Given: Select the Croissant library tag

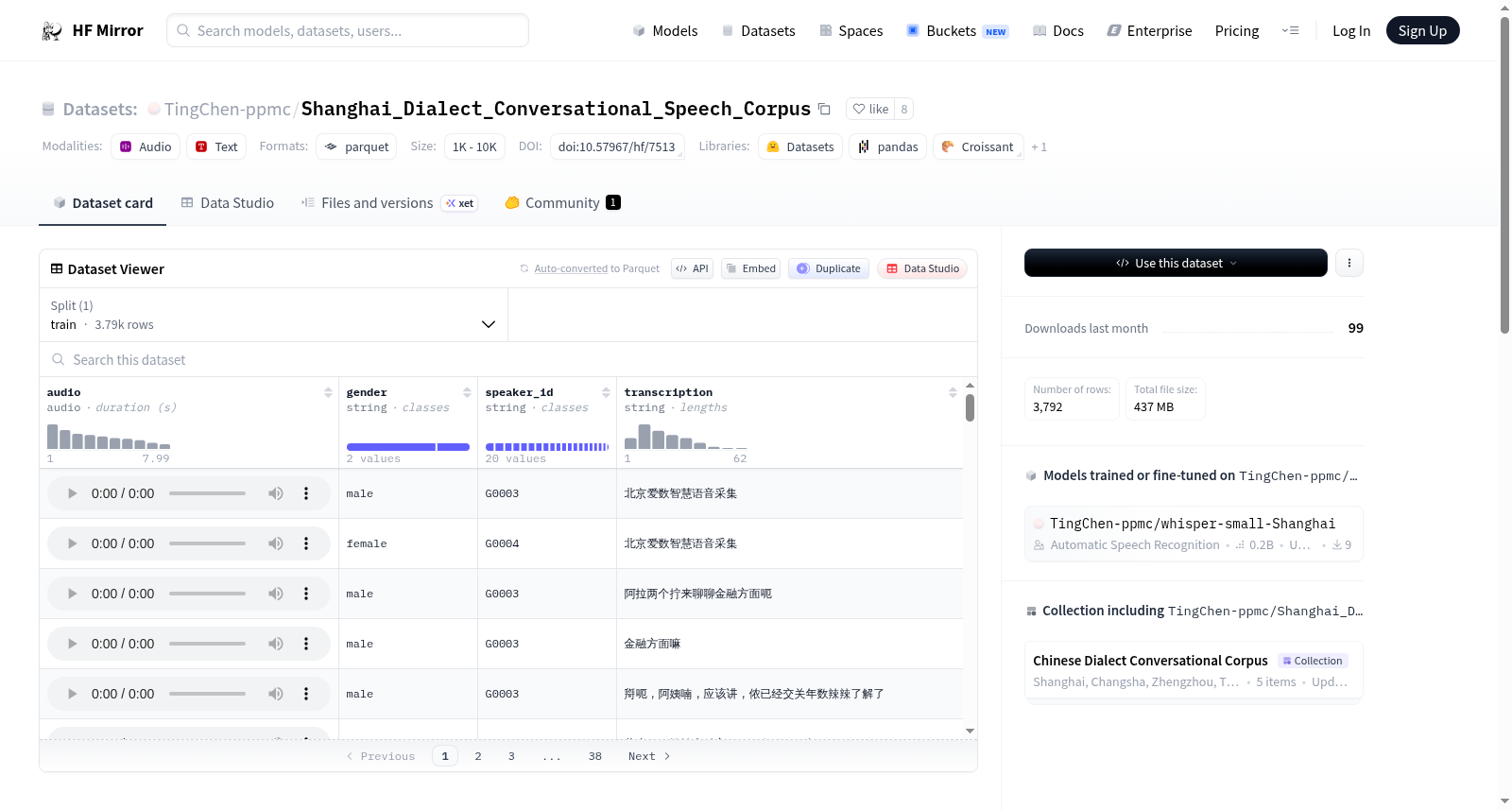Looking at the screenshot, I should (x=978, y=147).
